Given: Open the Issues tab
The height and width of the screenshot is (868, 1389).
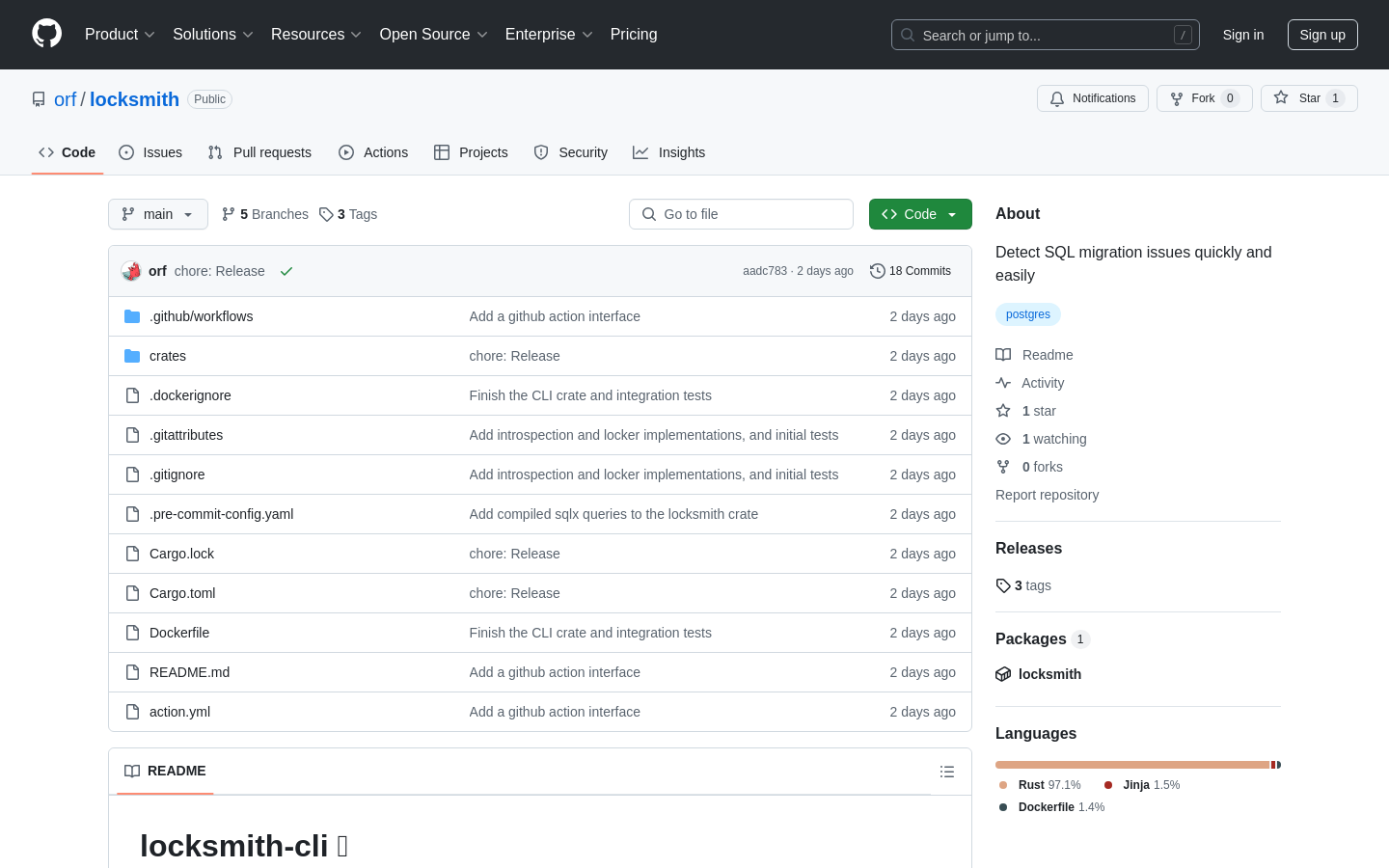Looking at the screenshot, I should (x=150, y=152).
